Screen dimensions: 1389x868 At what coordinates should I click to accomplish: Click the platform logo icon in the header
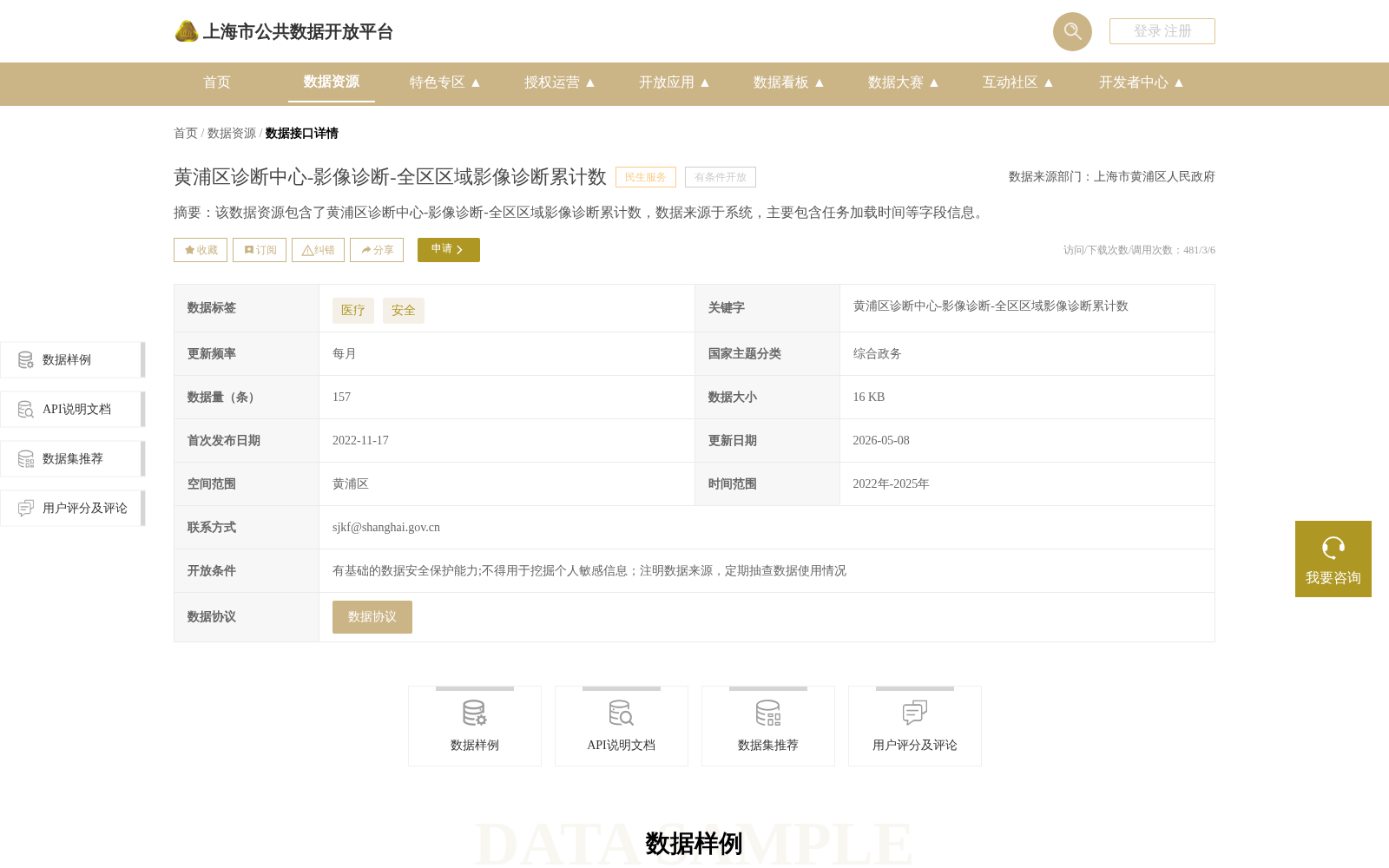[187, 31]
